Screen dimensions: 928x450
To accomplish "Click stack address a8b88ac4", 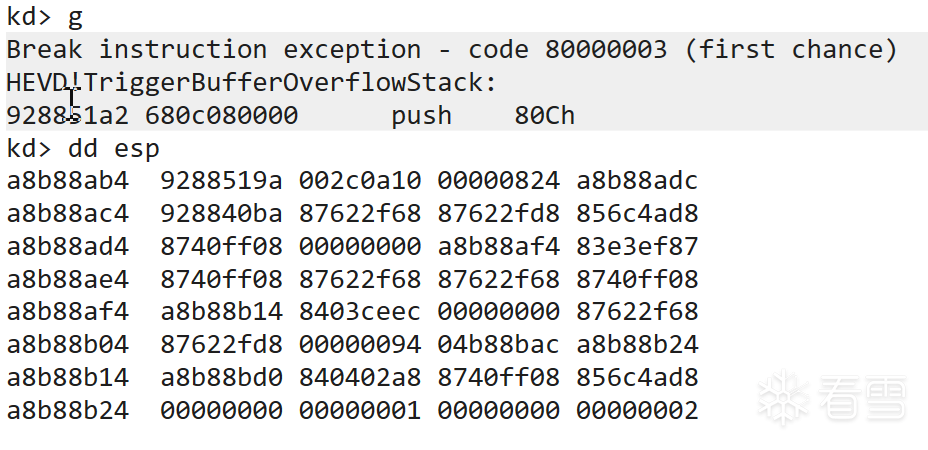I will click(67, 213).
